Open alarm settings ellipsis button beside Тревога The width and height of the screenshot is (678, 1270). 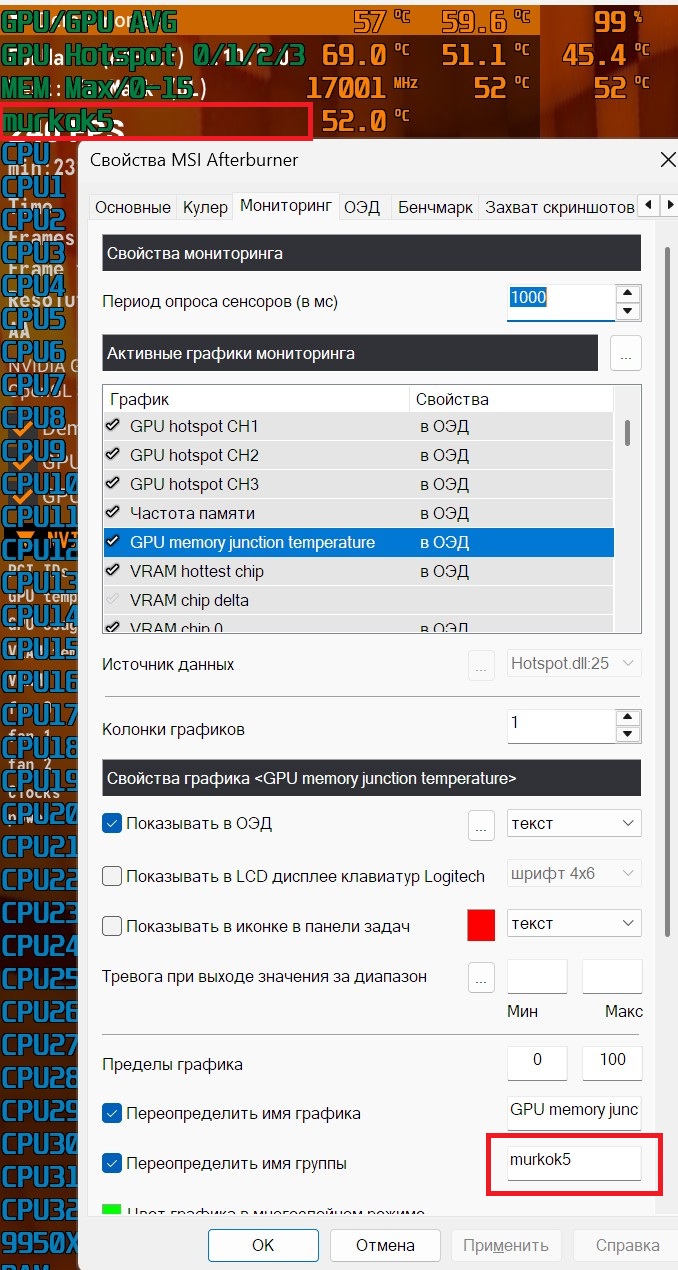coord(482,977)
